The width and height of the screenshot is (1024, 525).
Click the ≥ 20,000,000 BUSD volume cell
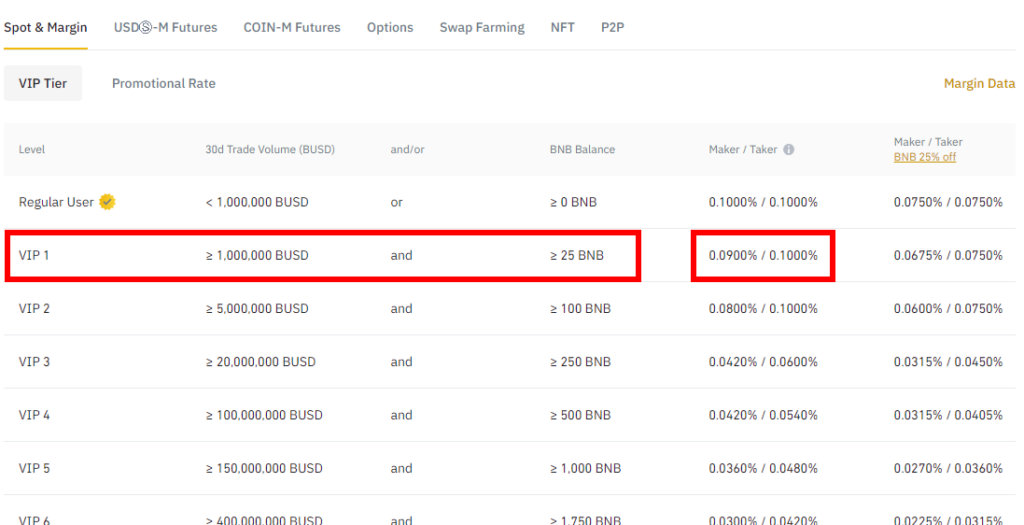pyautogui.click(x=261, y=362)
